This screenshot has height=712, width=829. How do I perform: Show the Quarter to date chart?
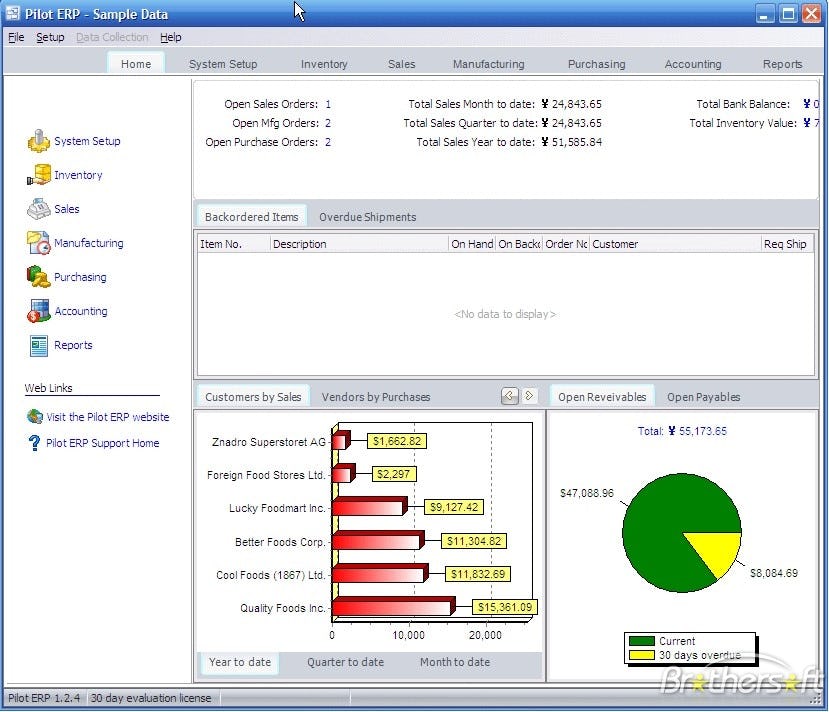click(x=345, y=662)
